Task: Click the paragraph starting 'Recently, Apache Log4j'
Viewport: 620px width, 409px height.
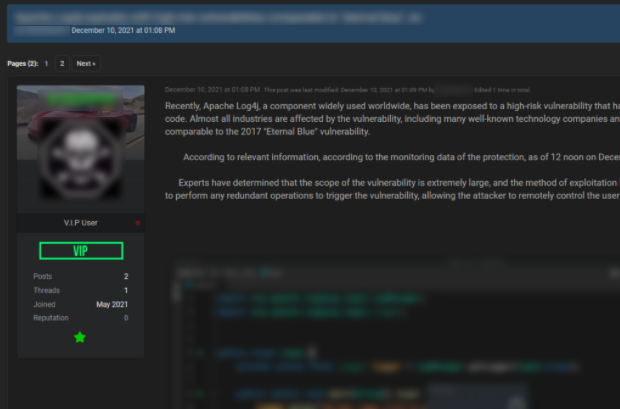Action: 392,119
